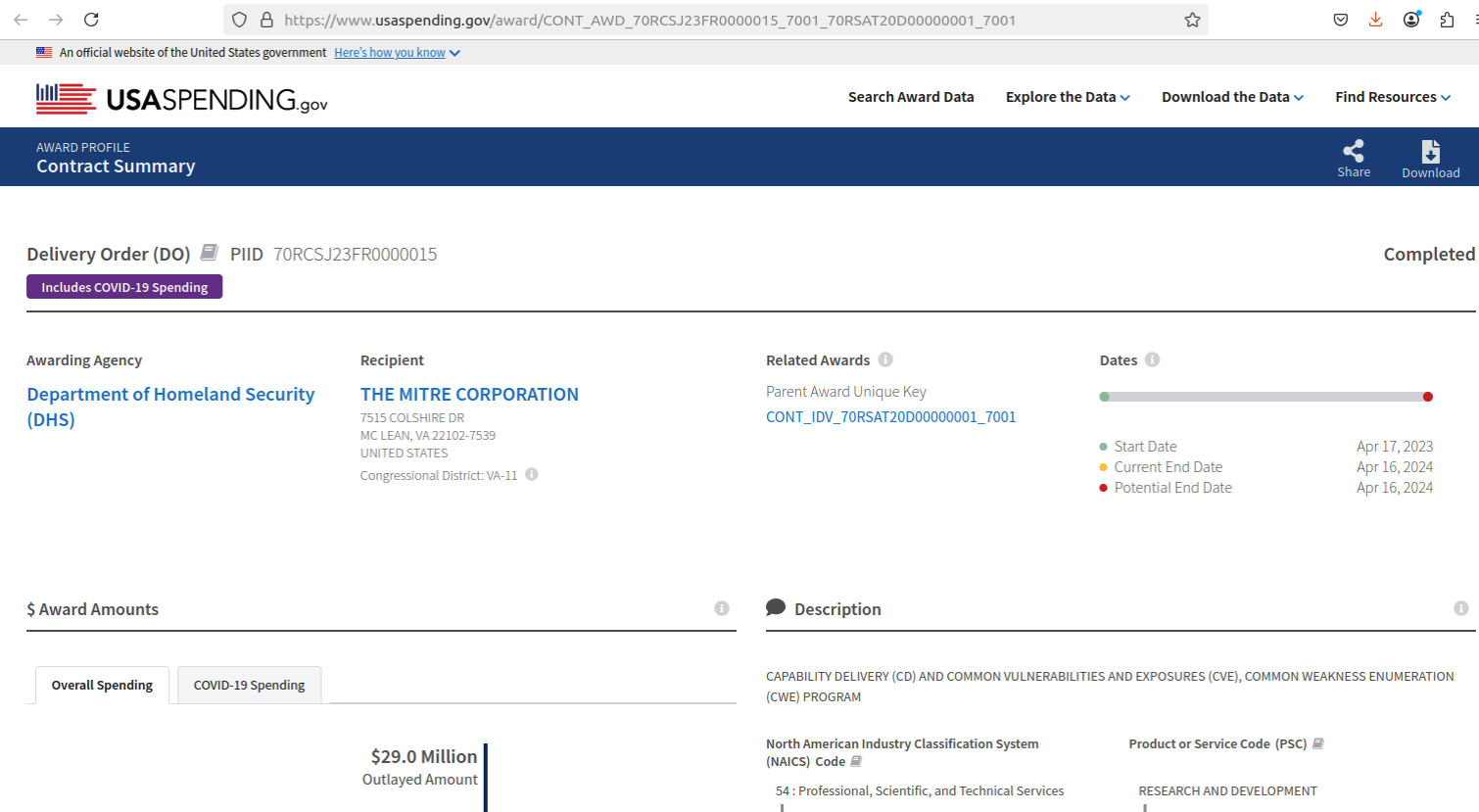Open glossary icon next to Delivery Order
This screenshot has width=1479, height=812.
(209, 253)
